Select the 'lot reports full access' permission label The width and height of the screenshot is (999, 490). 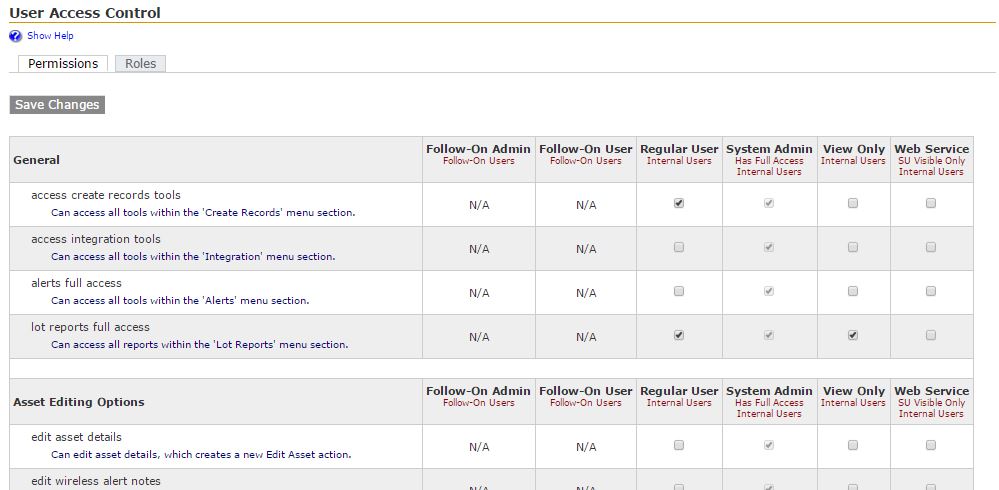[x=90, y=327]
